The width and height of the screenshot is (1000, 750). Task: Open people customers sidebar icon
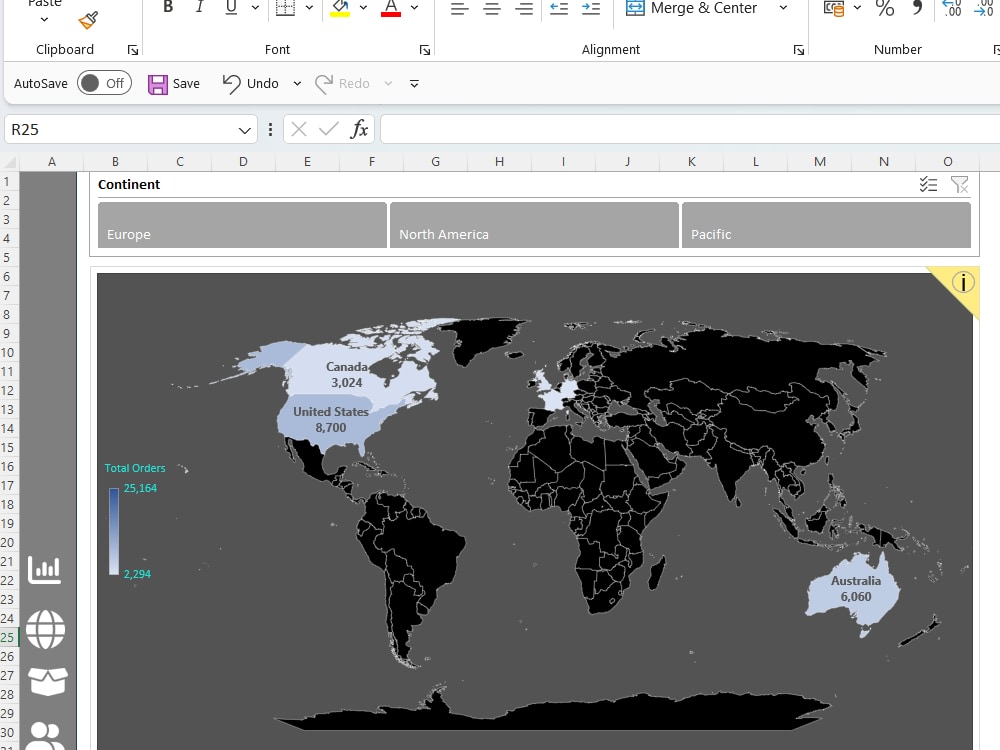[45, 735]
